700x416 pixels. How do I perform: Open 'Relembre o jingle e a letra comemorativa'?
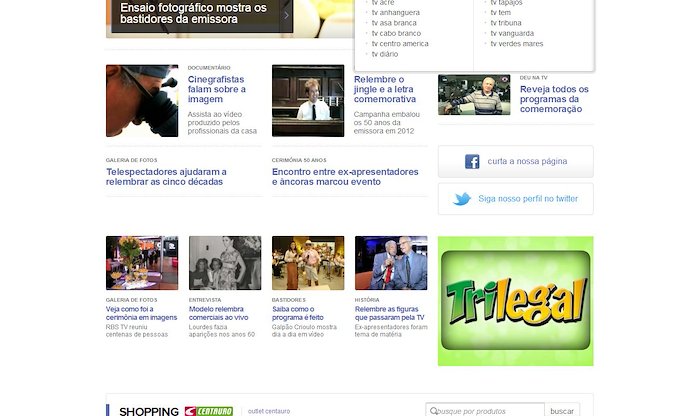384,89
